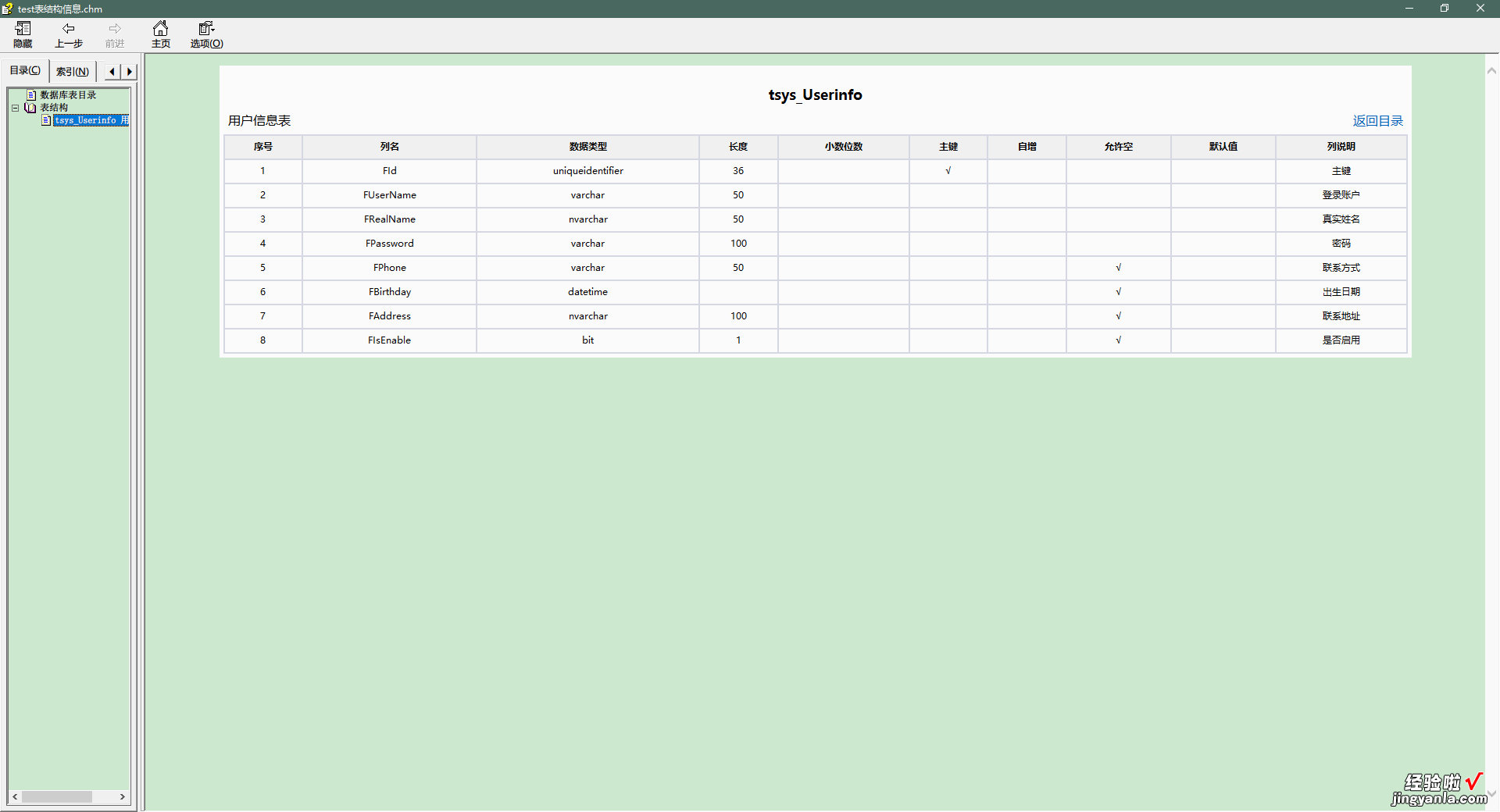Open the Home (主页) page
Screen dimensions: 1500x812
[161, 35]
